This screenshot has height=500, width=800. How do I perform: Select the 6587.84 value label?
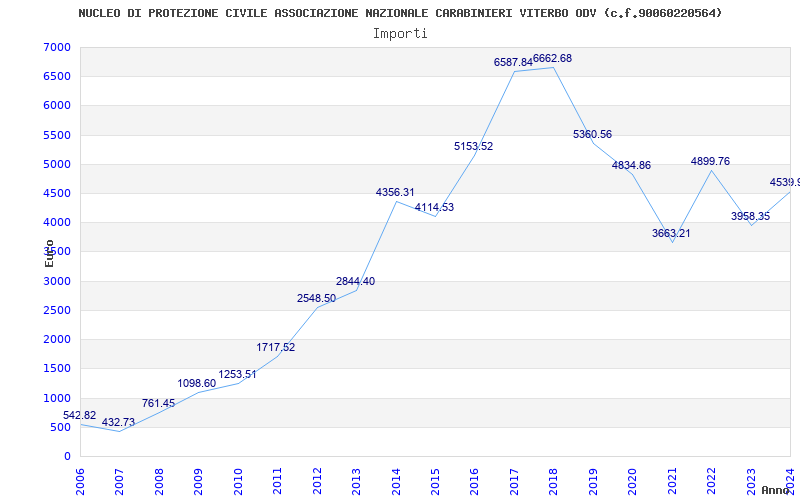(513, 63)
